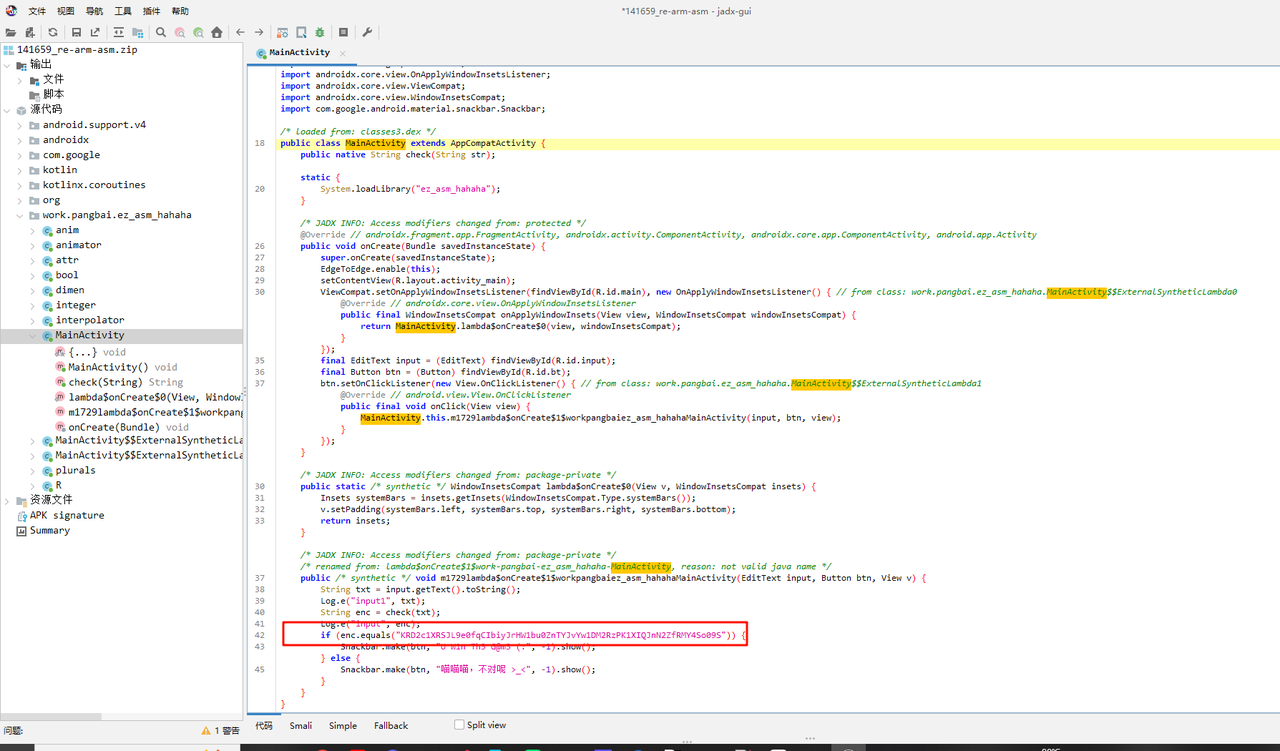1280x751 pixels.
Task: Select the kotlin package tree item
Action: pyautogui.click(x=52, y=170)
